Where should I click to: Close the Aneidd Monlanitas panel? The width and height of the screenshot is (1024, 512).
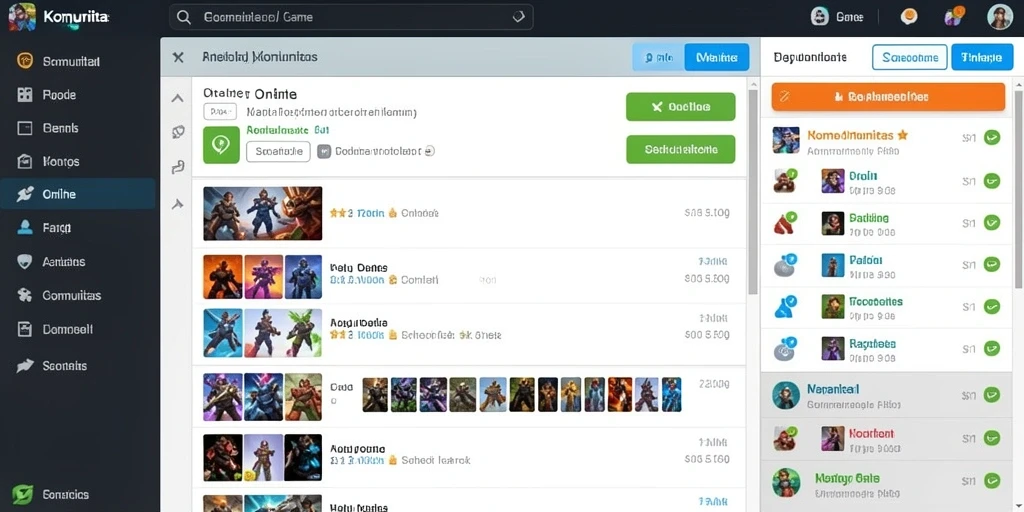coord(178,57)
